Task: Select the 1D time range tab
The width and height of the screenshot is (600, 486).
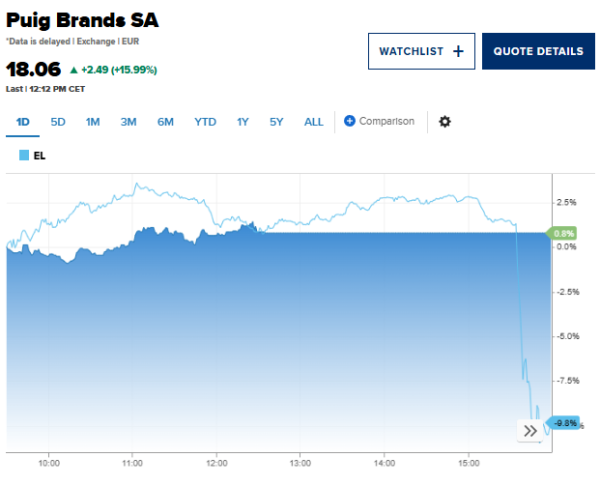Action: click(24, 122)
